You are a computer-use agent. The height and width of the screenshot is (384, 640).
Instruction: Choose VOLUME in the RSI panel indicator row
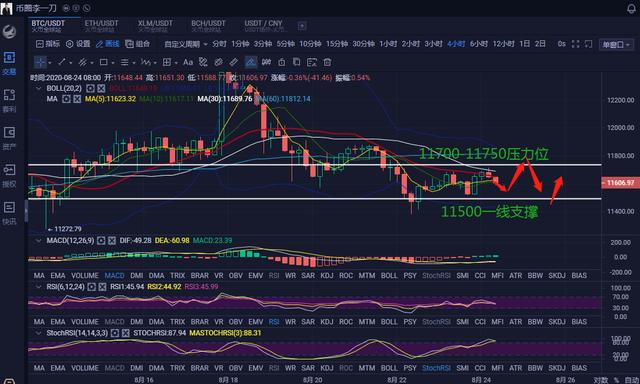[84, 322]
